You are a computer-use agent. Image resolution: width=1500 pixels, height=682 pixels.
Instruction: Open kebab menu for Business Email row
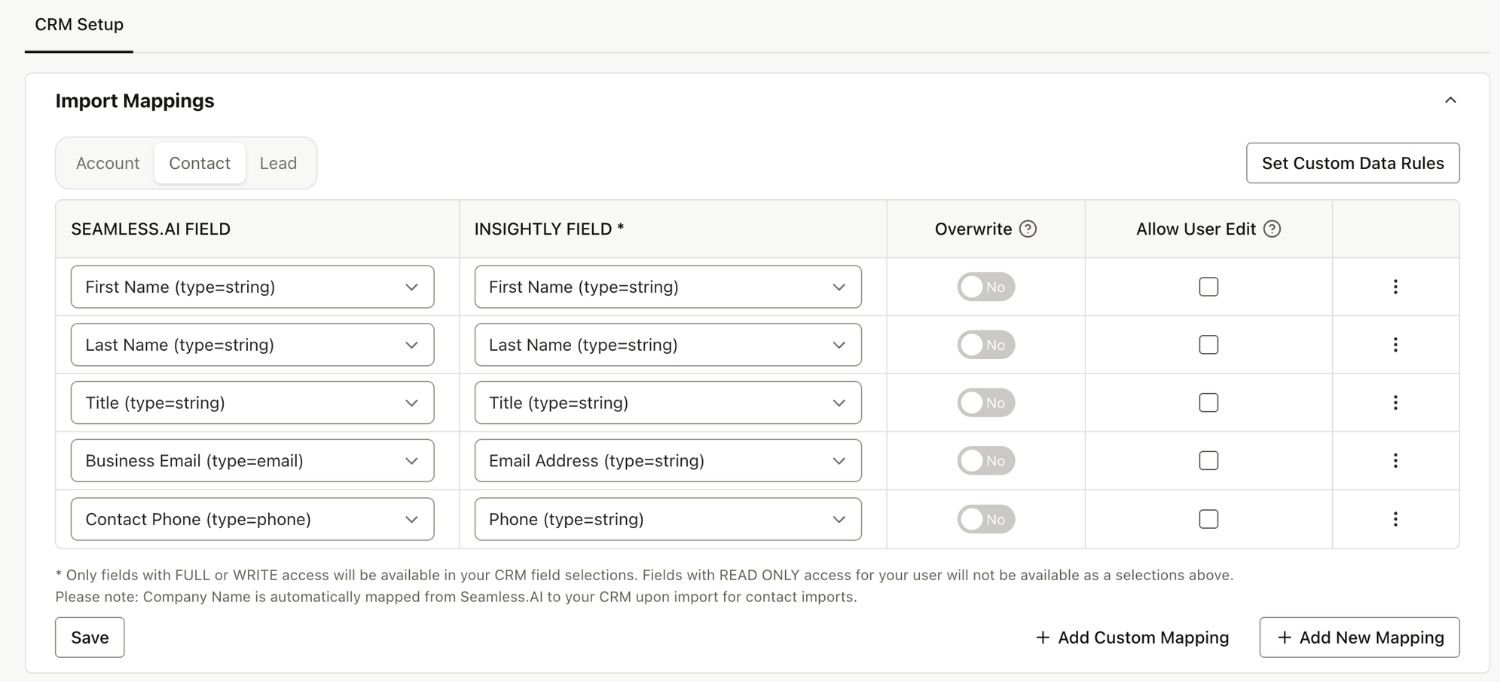(1395, 461)
